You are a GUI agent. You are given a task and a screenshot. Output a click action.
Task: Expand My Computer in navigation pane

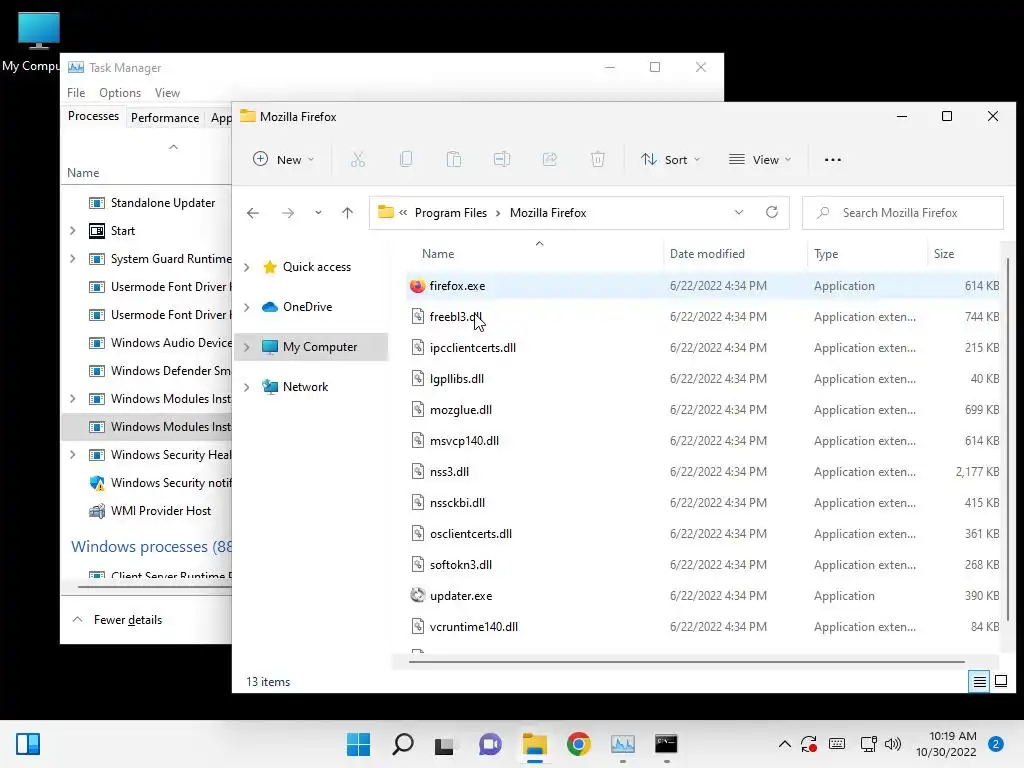[x=247, y=347]
